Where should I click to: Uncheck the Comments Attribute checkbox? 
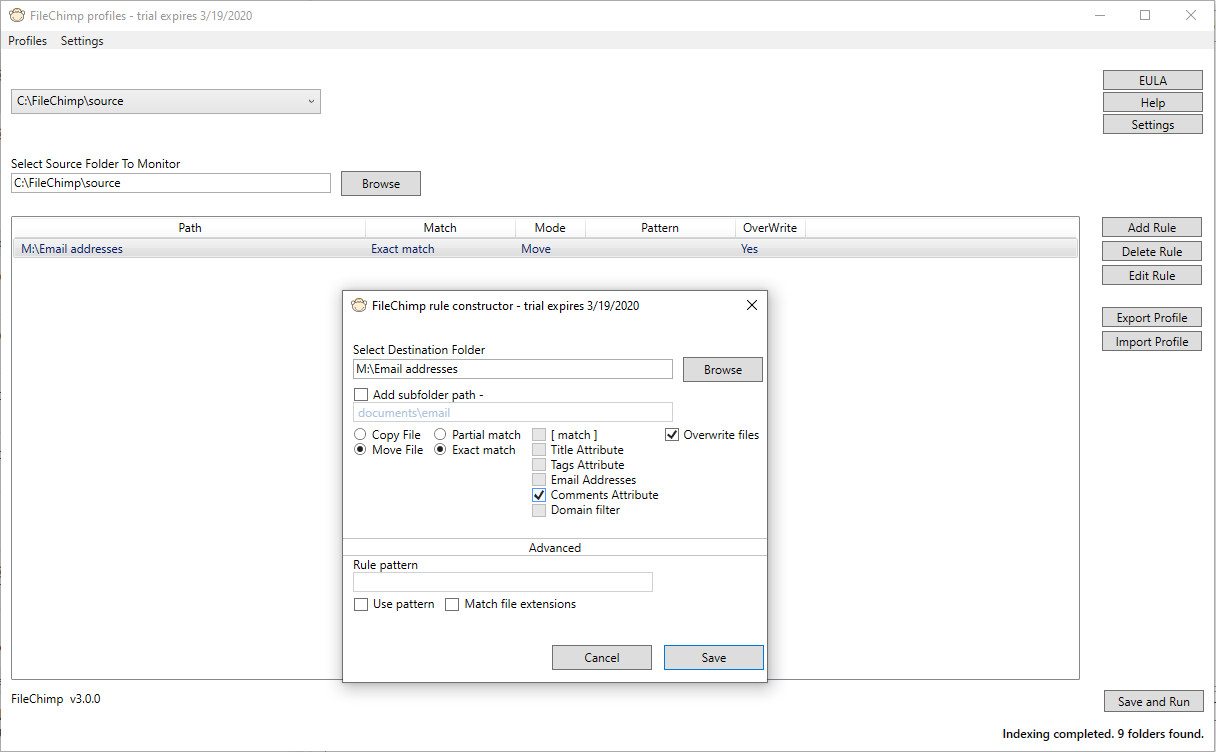point(539,495)
